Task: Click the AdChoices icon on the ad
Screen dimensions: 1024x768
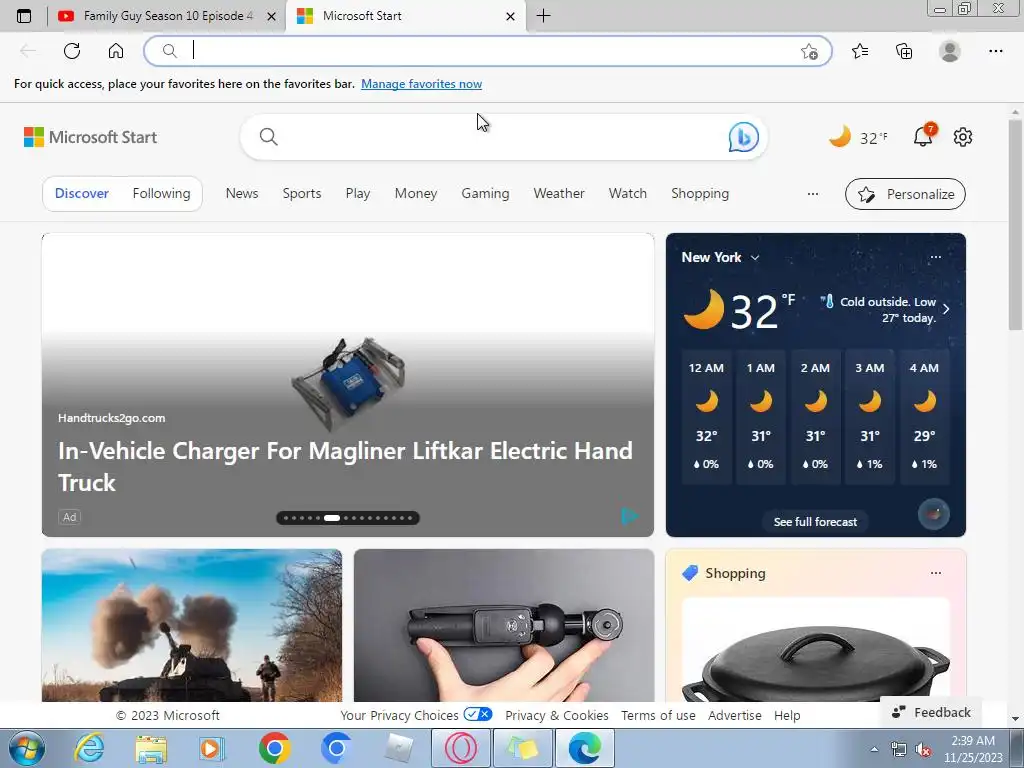Action: click(x=628, y=516)
